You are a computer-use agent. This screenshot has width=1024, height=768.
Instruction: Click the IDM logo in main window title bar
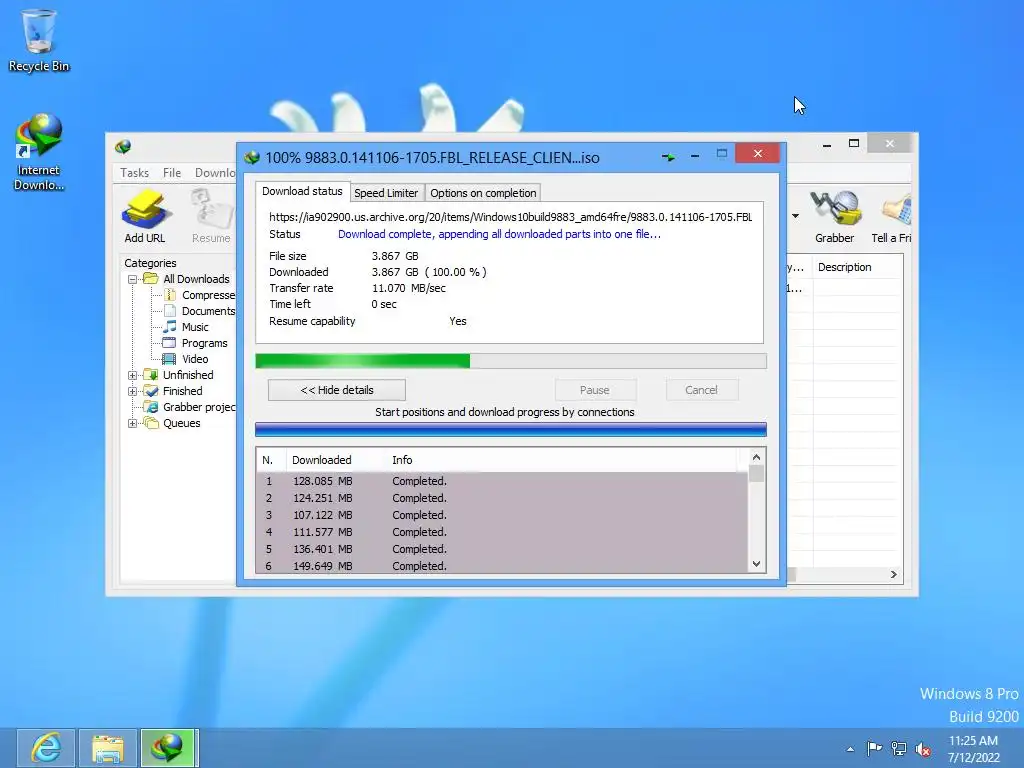click(123, 147)
